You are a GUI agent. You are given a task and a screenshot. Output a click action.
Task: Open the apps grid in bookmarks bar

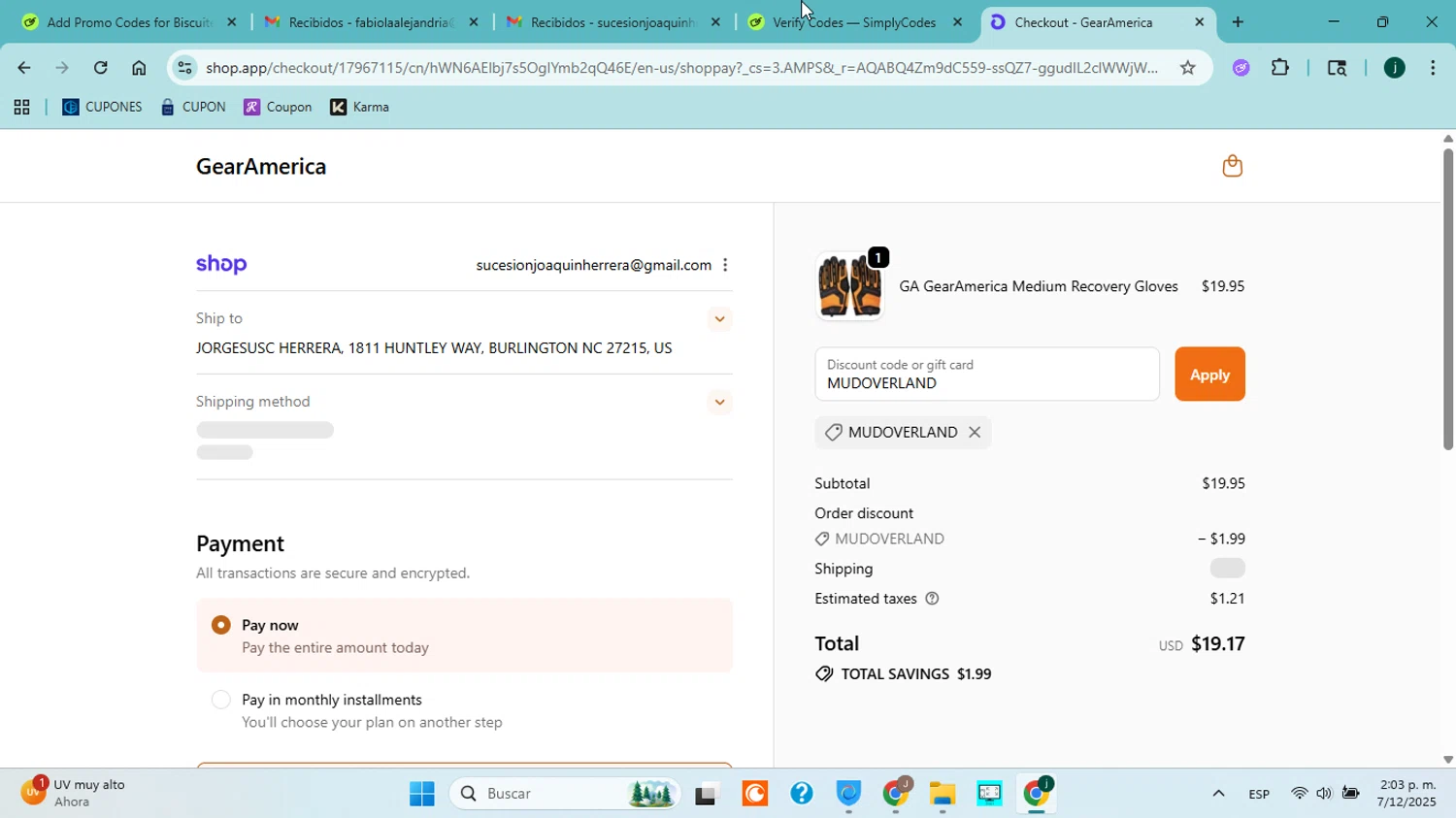[x=21, y=108]
